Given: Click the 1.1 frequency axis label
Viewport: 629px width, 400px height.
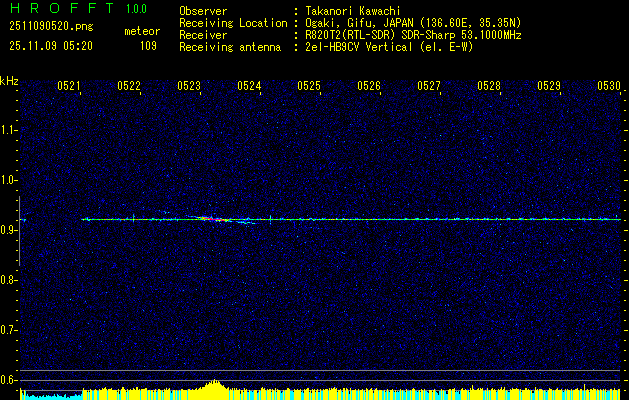Looking at the screenshot, I should click(x=9, y=130).
